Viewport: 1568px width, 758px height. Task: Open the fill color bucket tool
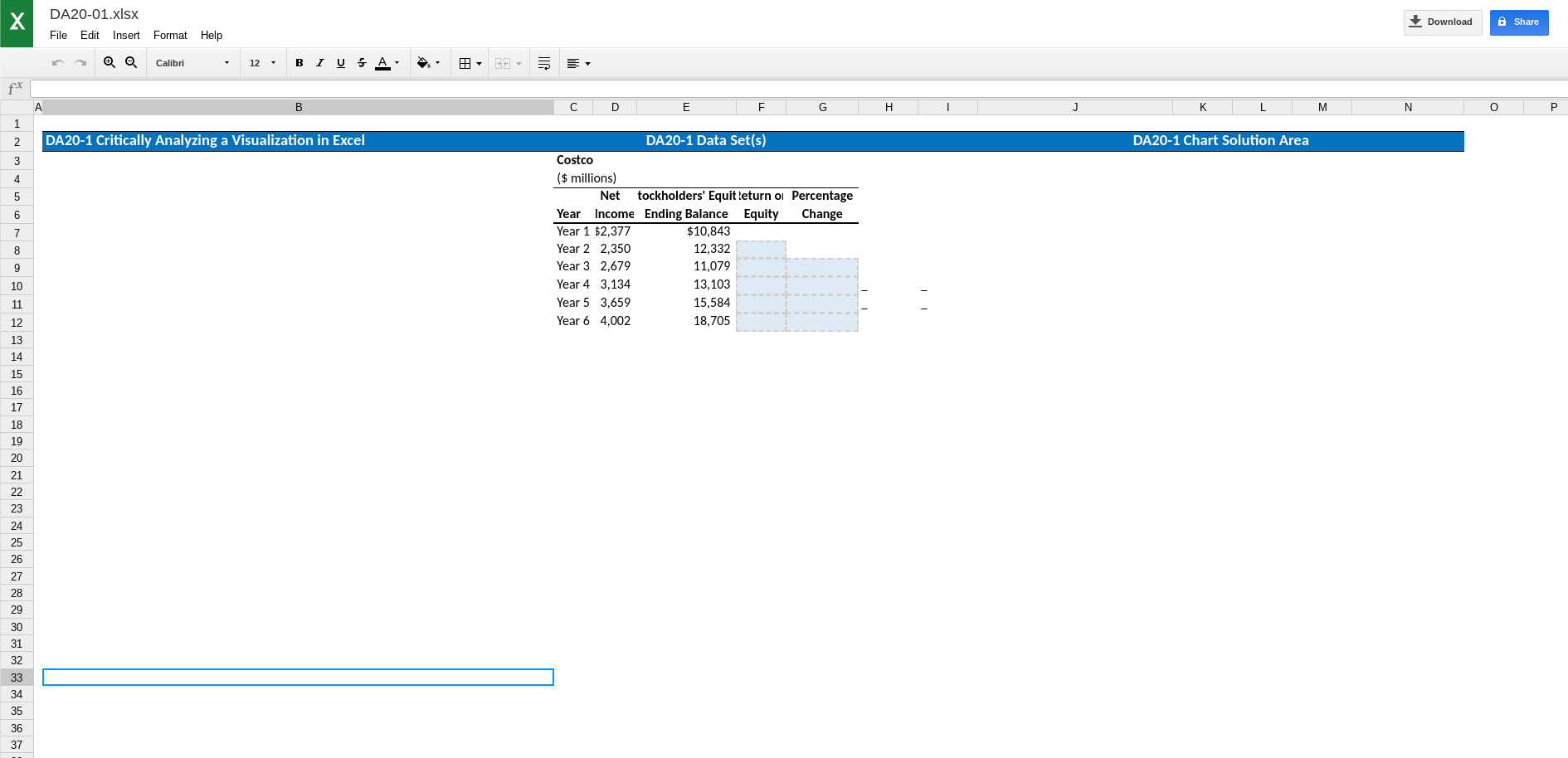click(423, 62)
